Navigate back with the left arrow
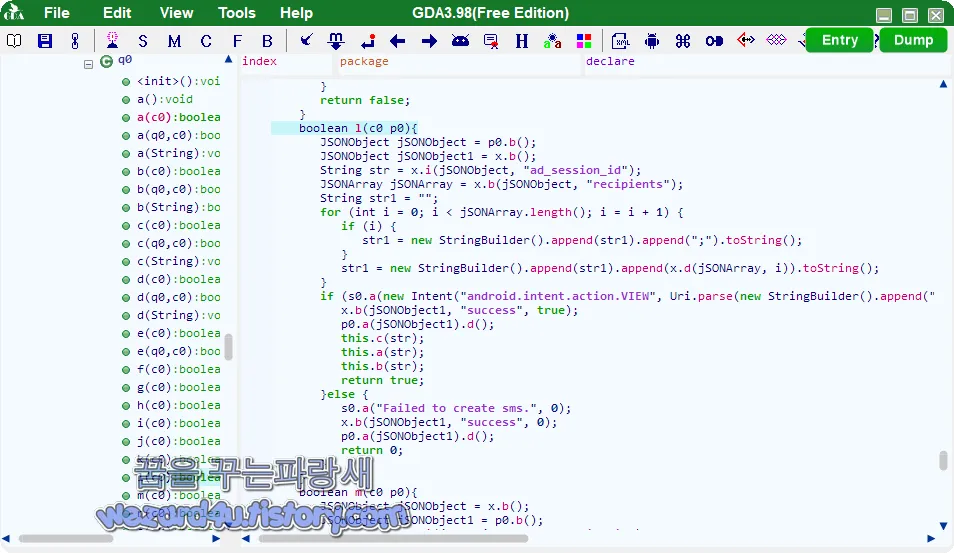This screenshot has width=954, height=553. 397,41
